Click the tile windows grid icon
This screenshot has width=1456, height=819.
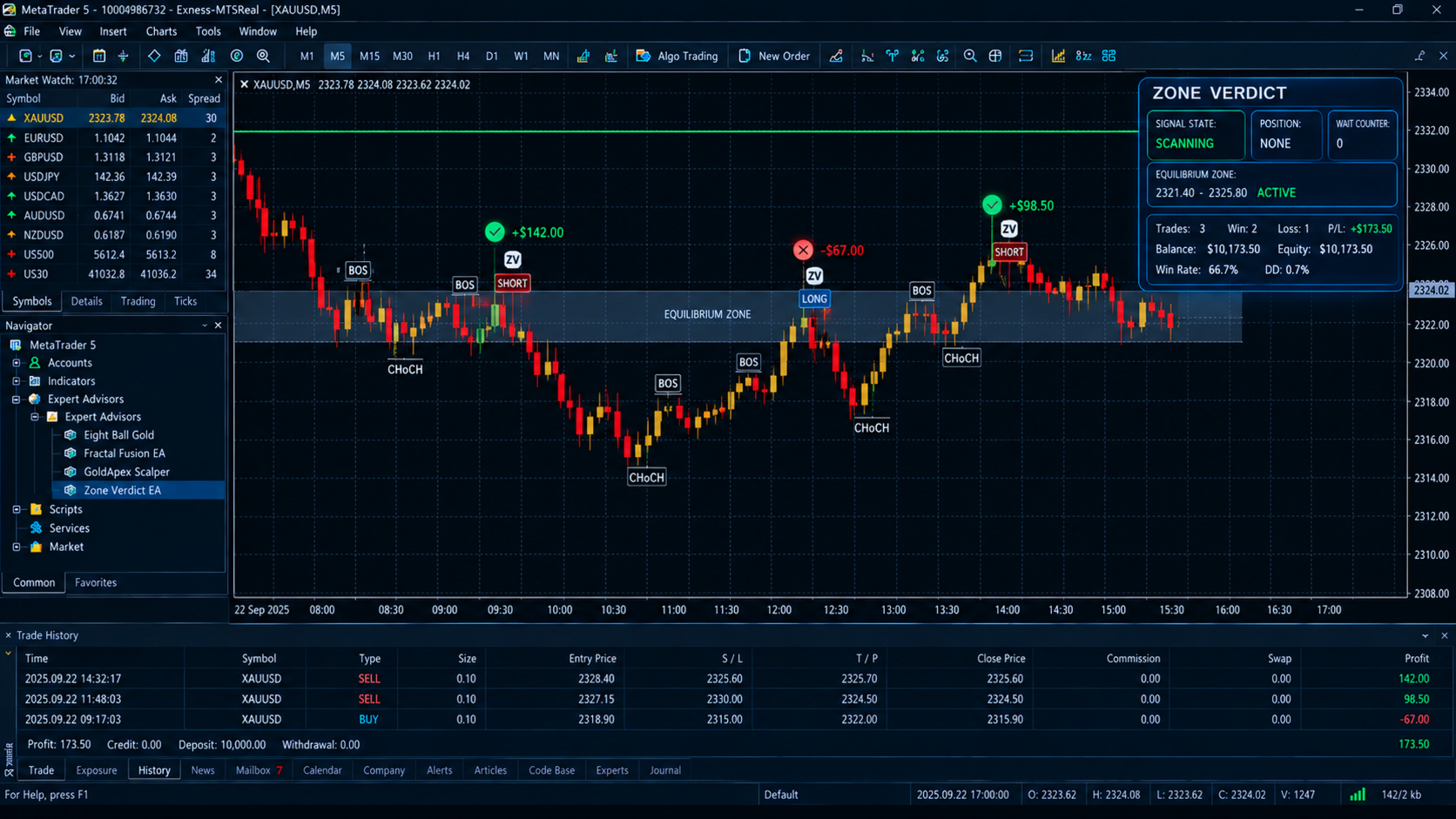pos(1109,56)
